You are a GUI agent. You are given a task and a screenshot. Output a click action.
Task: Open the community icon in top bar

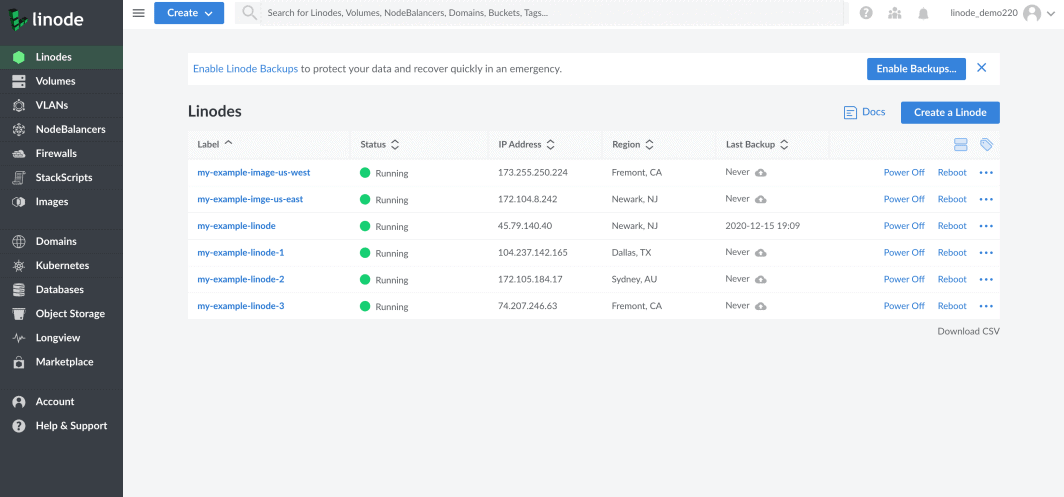(894, 13)
